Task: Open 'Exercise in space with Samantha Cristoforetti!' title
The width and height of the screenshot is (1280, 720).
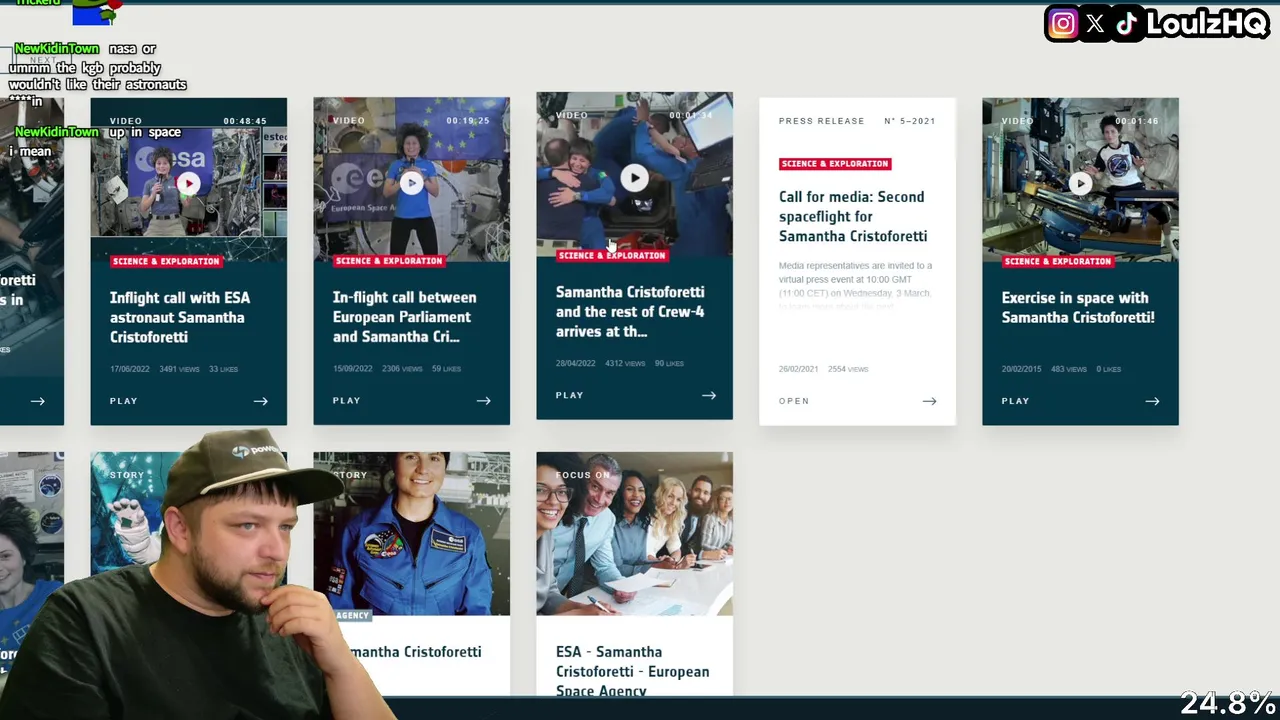Action: pyautogui.click(x=1078, y=307)
